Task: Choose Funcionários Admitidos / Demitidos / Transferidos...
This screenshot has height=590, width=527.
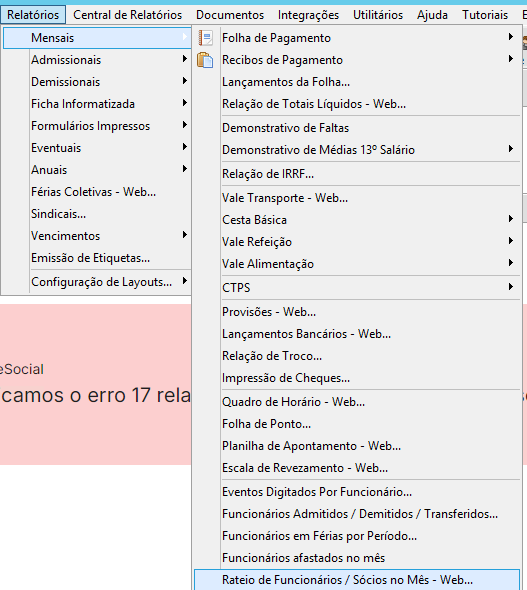Action: coord(357,514)
